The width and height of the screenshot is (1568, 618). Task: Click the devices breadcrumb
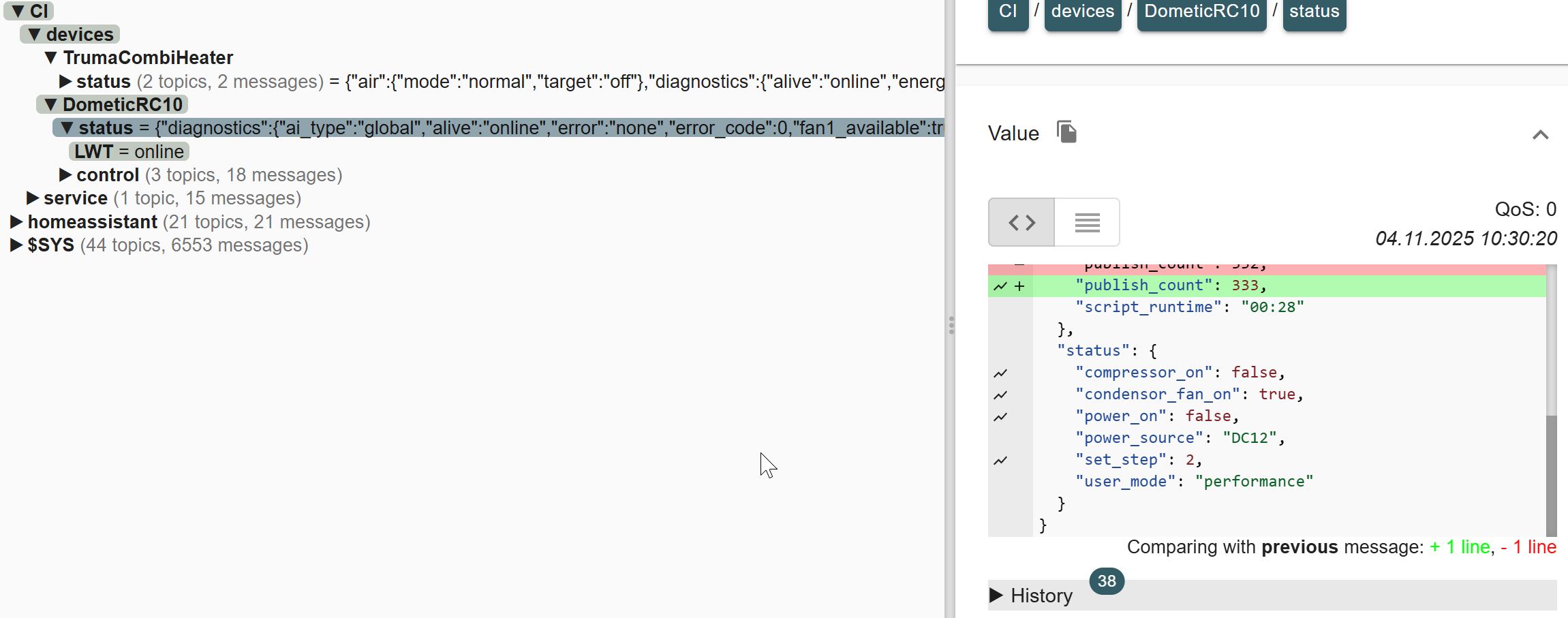point(1082,12)
